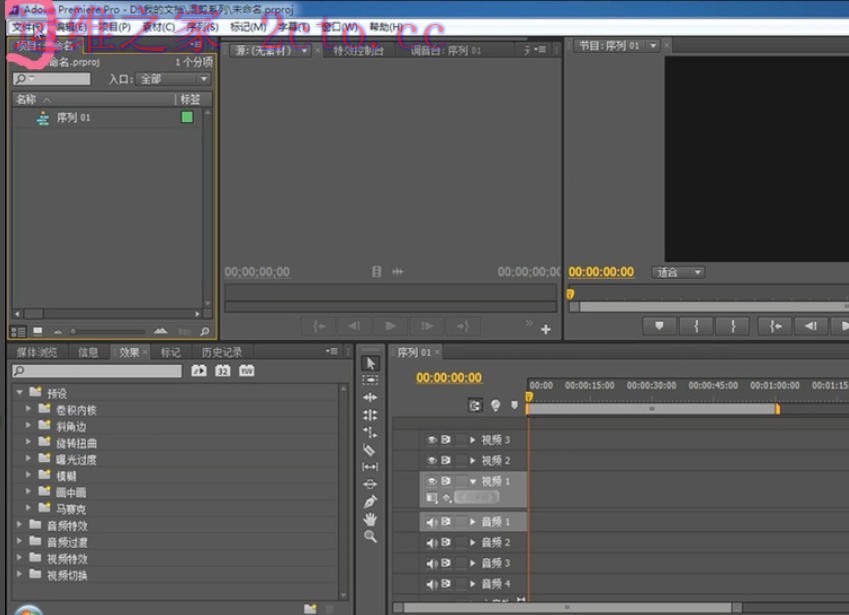Open the 文件 menu

[27, 27]
